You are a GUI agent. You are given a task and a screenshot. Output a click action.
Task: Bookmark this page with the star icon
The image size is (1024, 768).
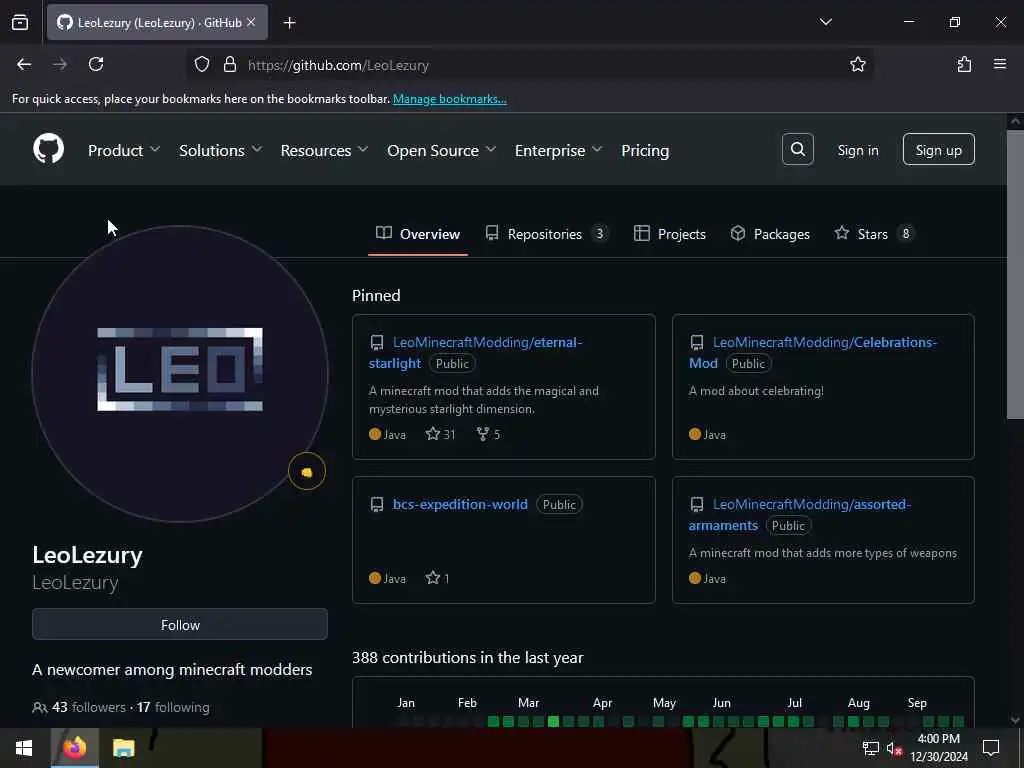tap(857, 64)
